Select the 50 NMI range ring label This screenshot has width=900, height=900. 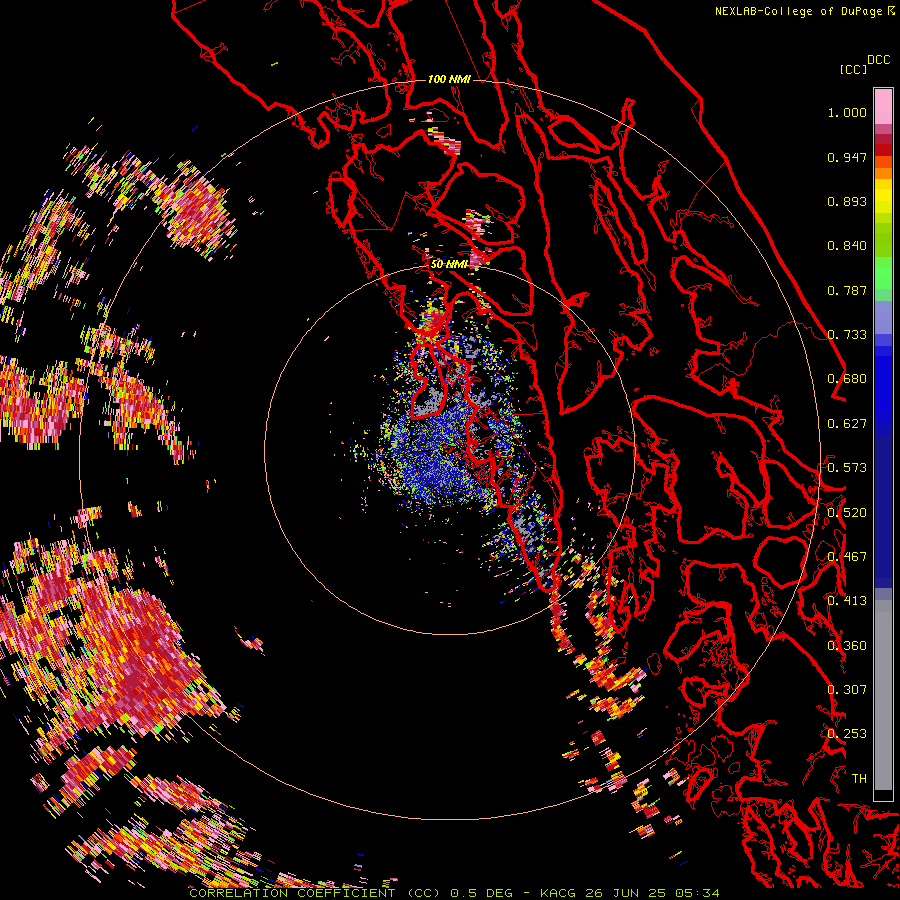tap(449, 264)
